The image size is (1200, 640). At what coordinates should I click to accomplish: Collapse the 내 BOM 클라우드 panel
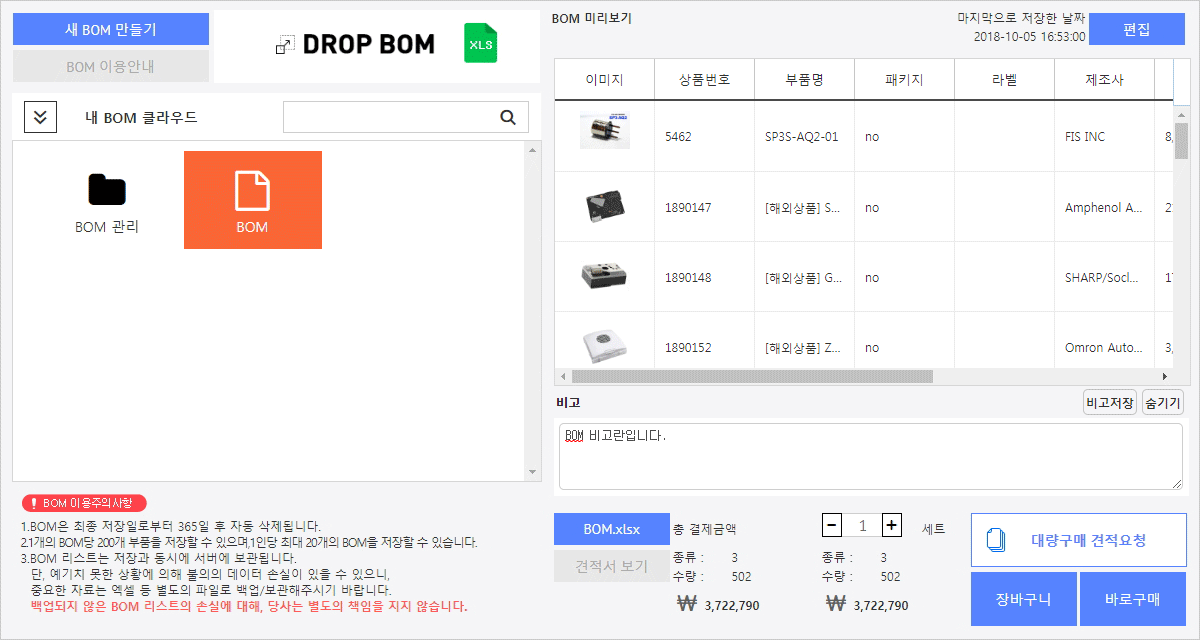[x=40, y=117]
